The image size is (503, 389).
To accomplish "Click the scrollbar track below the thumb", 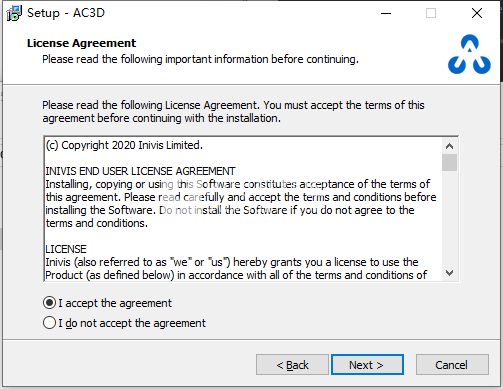I will pos(449,218).
